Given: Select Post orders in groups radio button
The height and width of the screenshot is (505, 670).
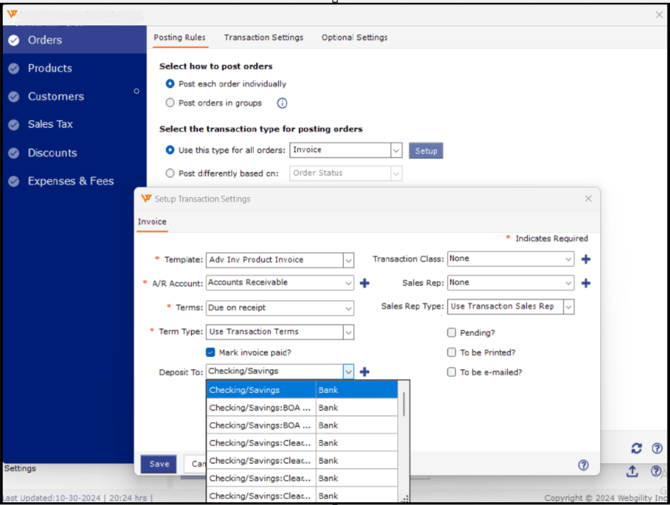Looking at the screenshot, I should click(x=170, y=103).
